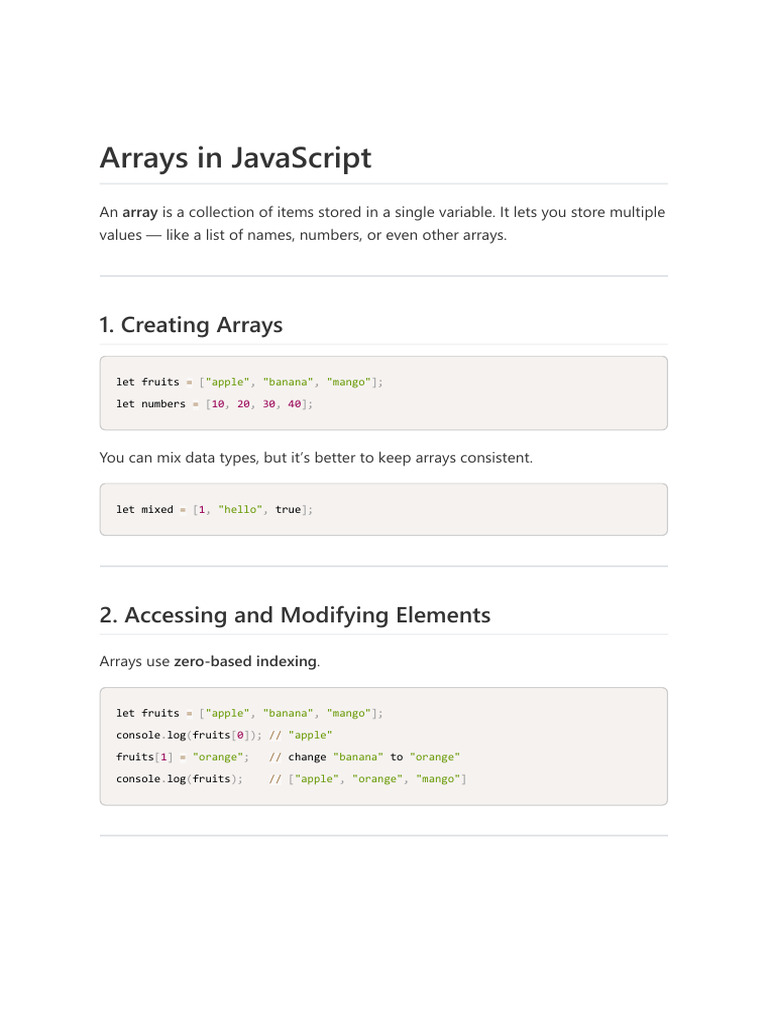Click the string "mango" in the first code block
This screenshot has width=768, height=1024.
349,382
